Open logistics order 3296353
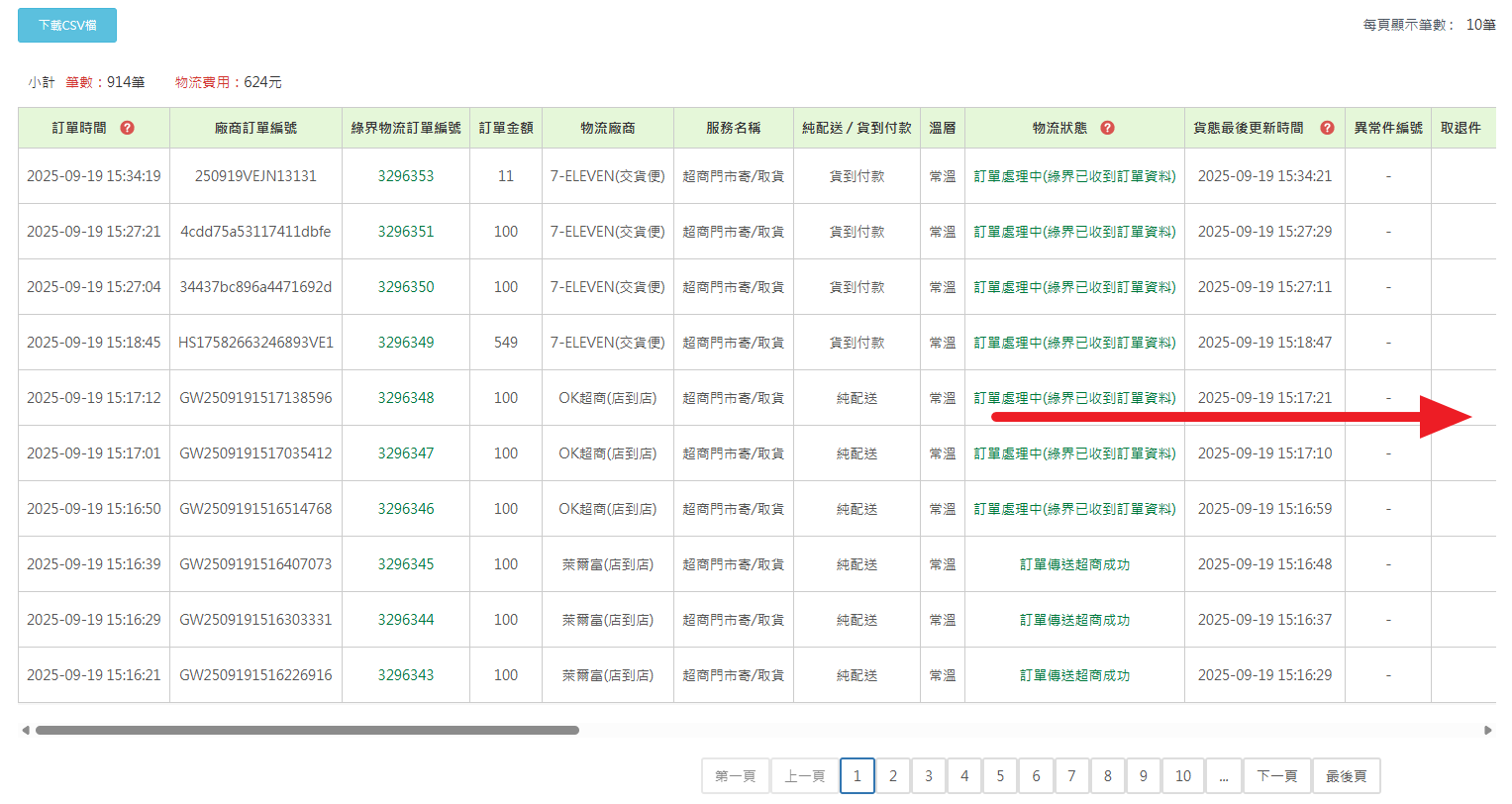Viewport: 1512px width, 804px height. [406, 176]
